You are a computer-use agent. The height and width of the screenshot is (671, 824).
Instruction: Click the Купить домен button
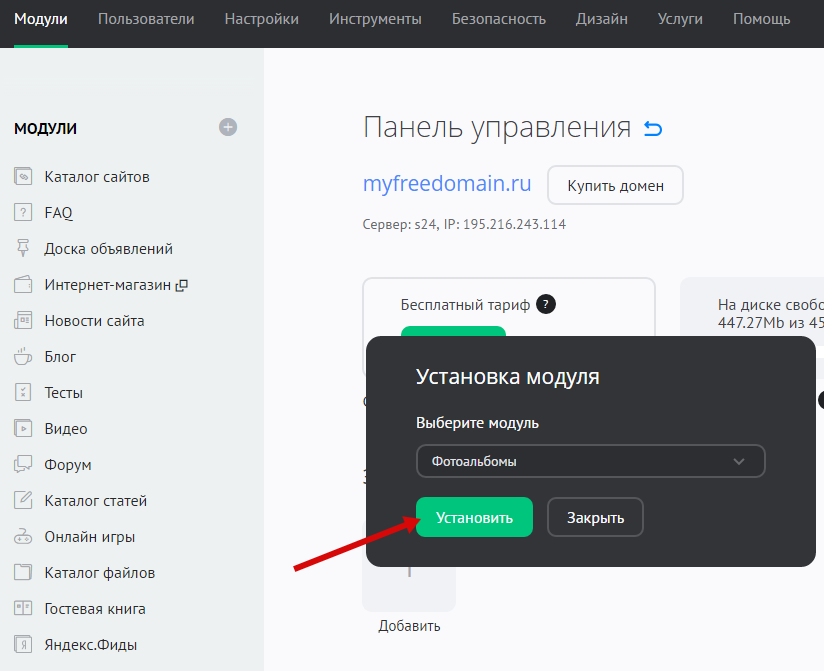click(615, 185)
